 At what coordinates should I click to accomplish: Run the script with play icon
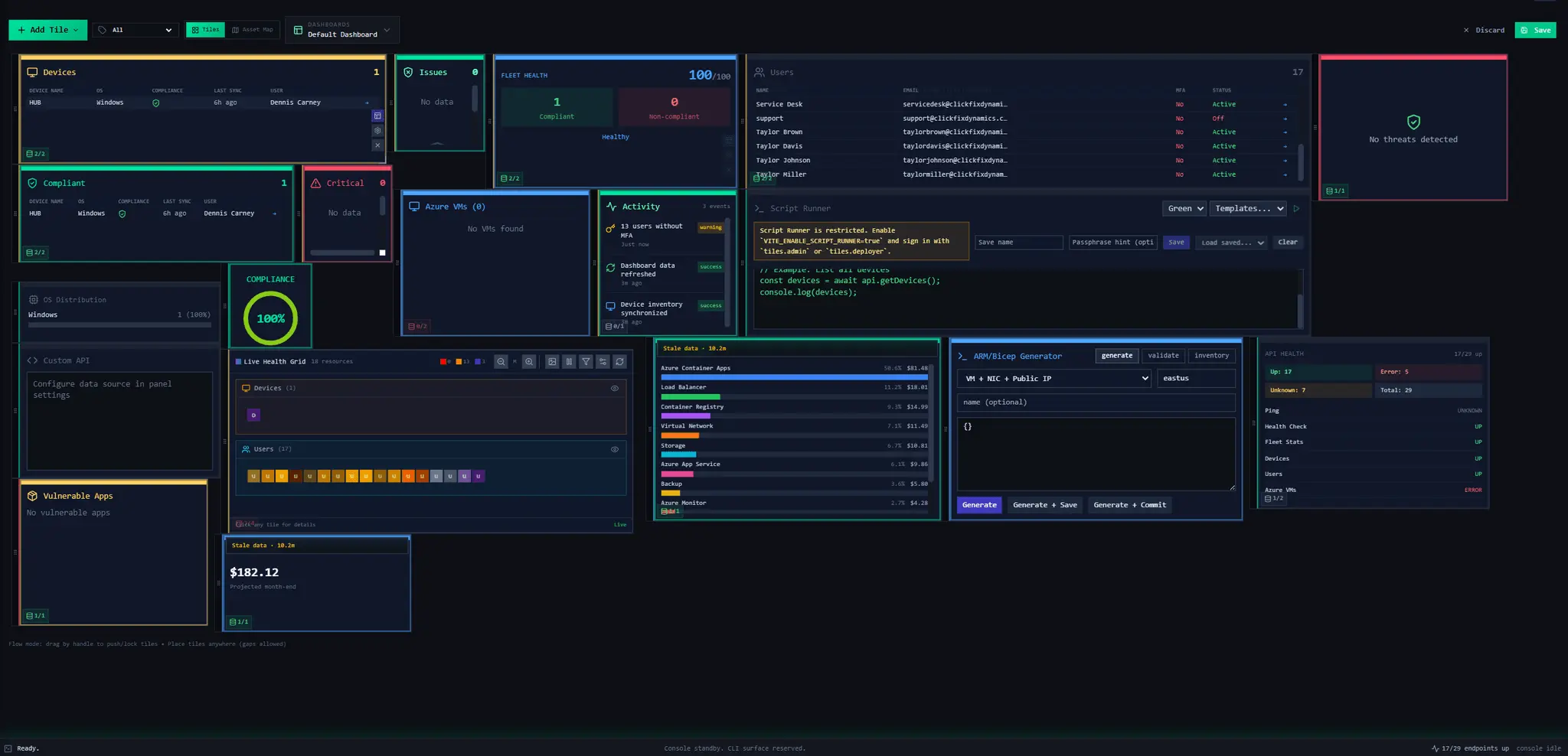pyautogui.click(x=1296, y=208)
